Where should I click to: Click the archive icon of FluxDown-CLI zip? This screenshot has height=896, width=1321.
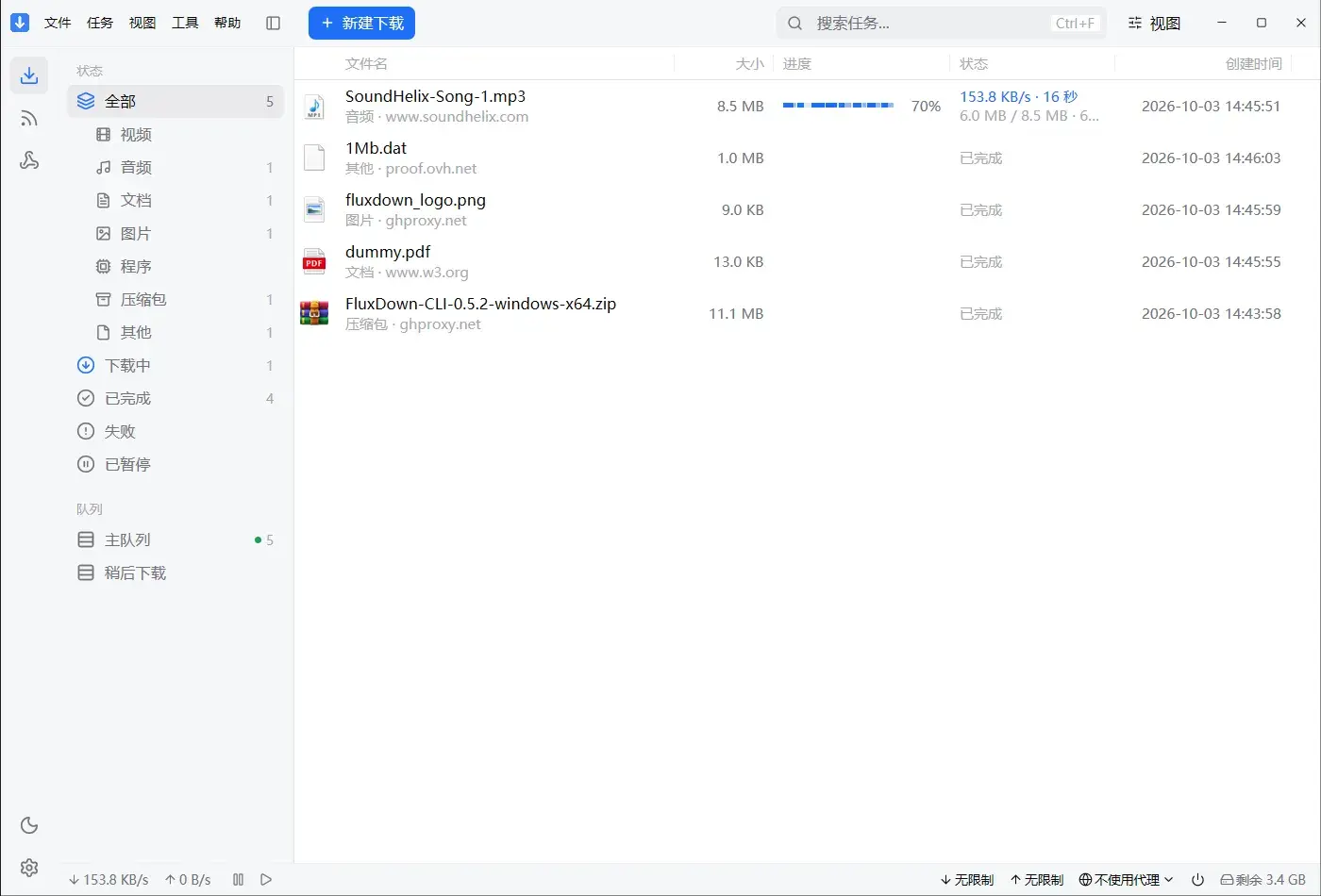pyautogui.click(x=314, y=314)
